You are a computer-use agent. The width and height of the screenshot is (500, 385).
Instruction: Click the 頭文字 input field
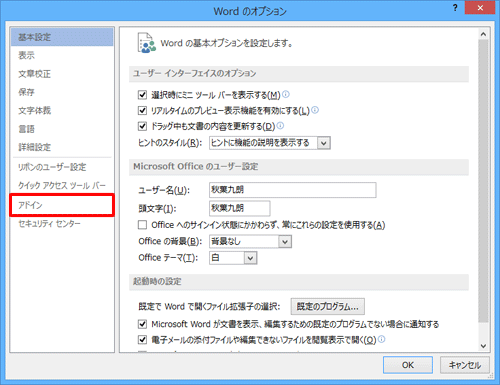[x=240, y=208]
